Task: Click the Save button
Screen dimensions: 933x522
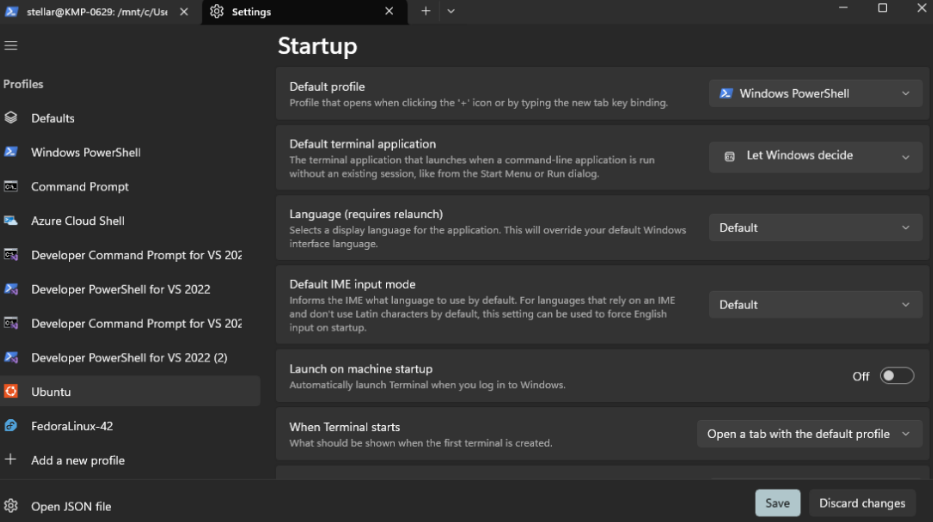Action: point(778,503)
